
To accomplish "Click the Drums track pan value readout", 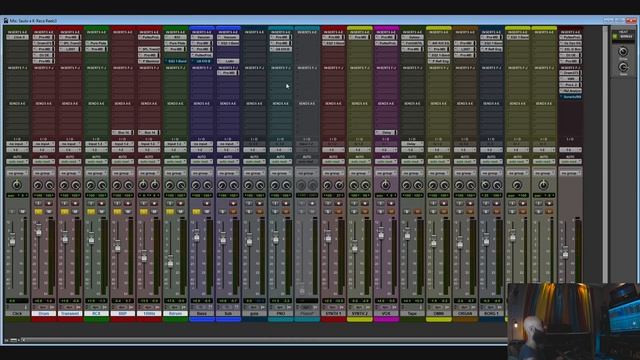I will coord(44,196).
